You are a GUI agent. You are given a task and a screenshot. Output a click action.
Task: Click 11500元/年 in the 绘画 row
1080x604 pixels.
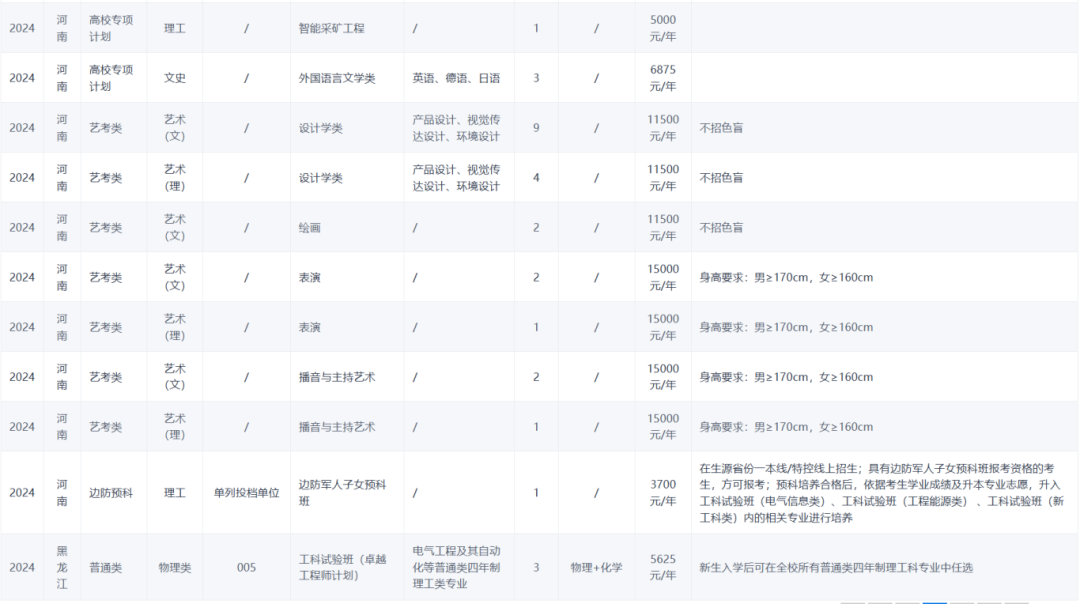coord(663,227)
